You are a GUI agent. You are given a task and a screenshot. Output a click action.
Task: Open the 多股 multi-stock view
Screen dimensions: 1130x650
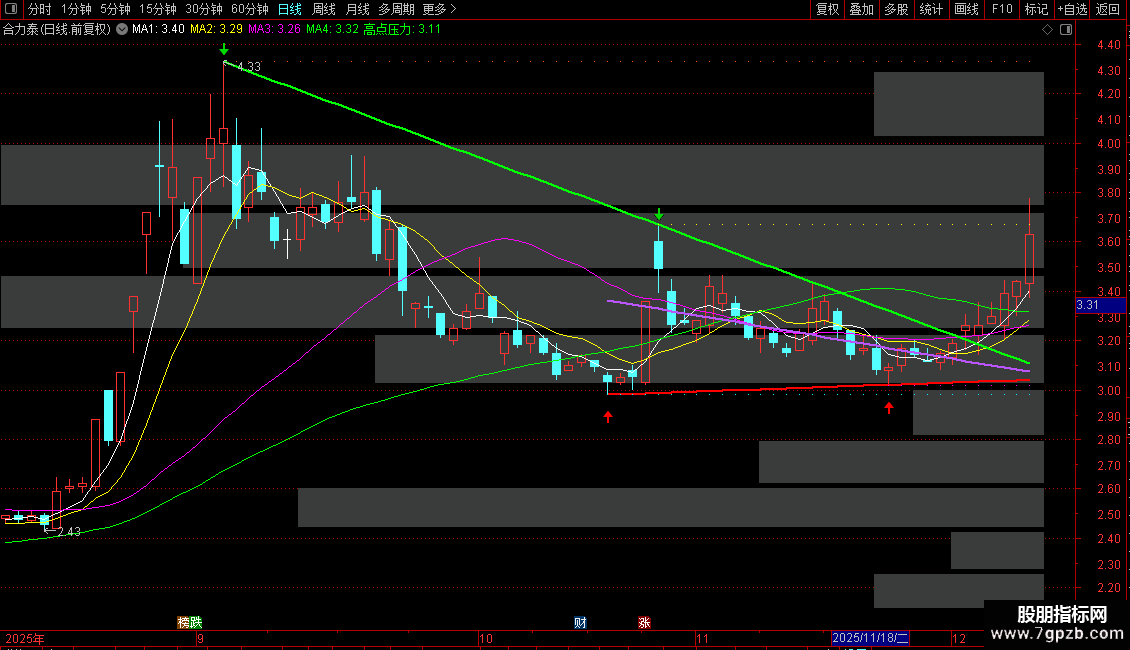coord(896,9)
